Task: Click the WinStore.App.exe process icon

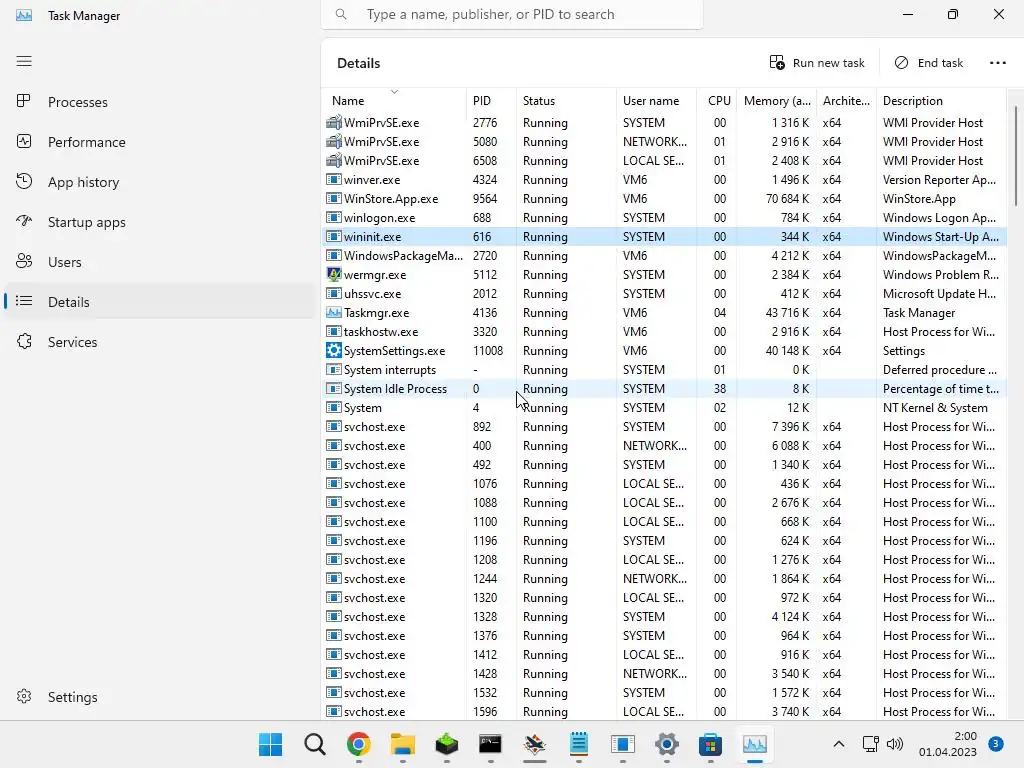Action: [x=334, y=199]
